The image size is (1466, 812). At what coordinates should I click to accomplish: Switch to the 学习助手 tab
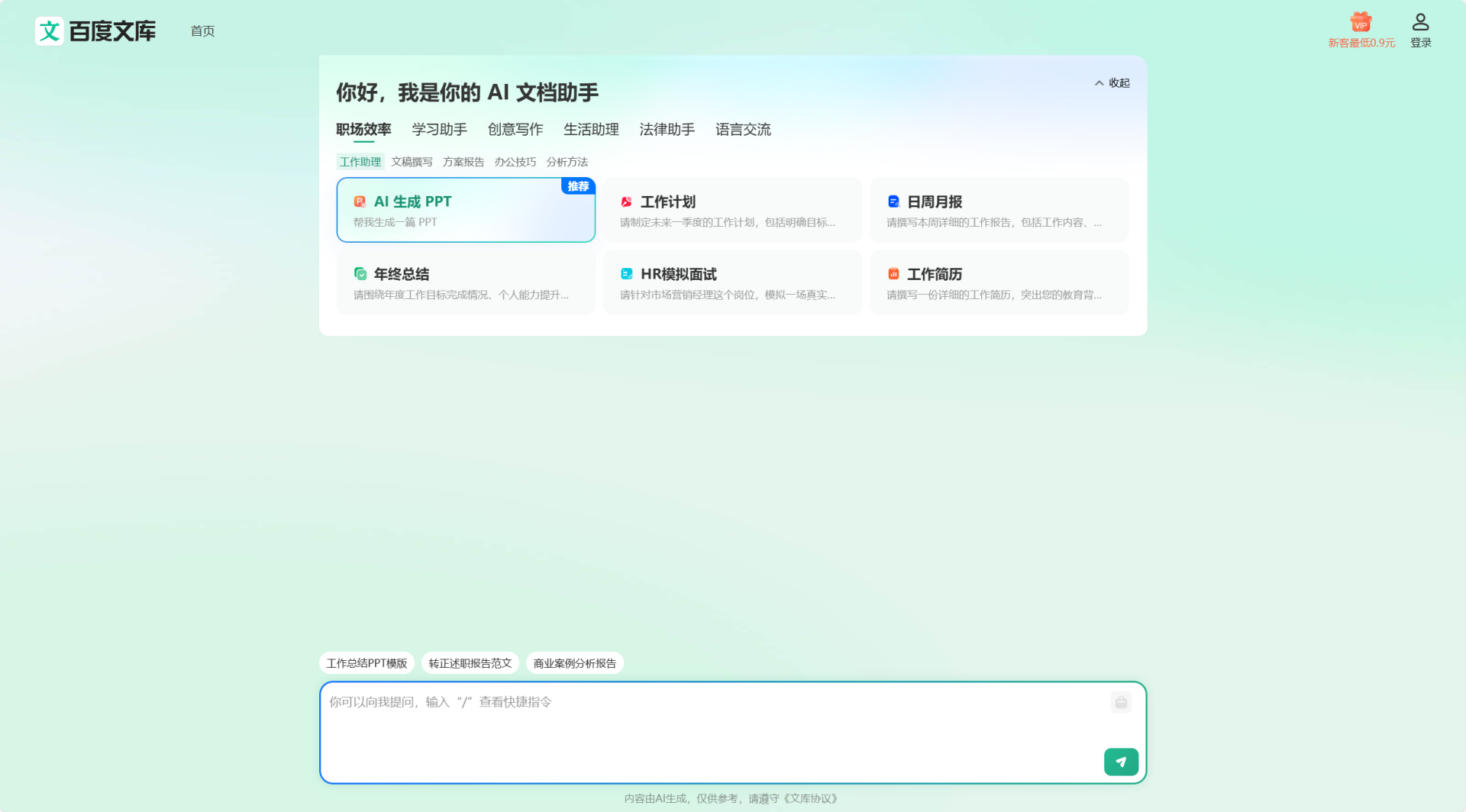438,129
